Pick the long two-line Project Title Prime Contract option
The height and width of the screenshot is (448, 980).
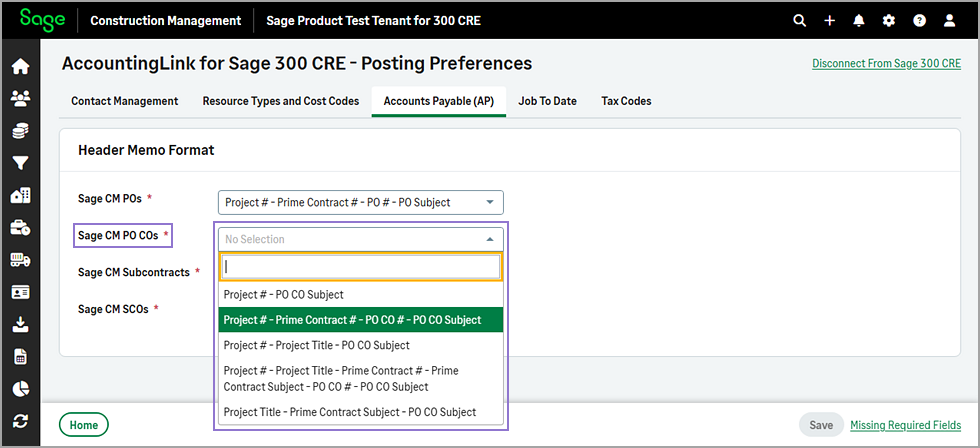click(361, 379)
